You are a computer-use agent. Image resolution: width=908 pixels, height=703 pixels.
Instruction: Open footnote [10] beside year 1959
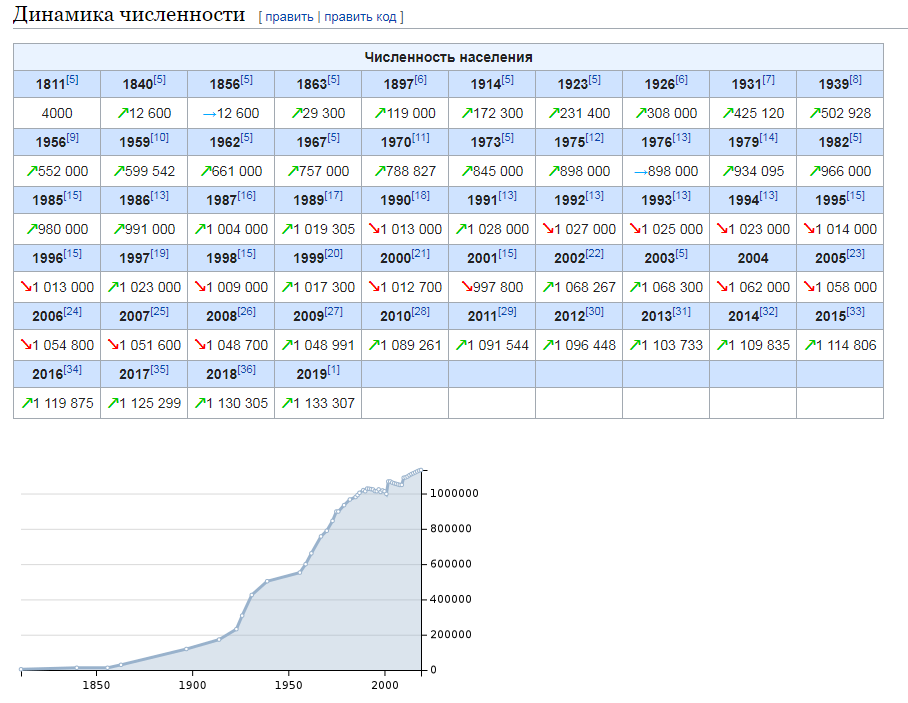click(x=159, y=138)
